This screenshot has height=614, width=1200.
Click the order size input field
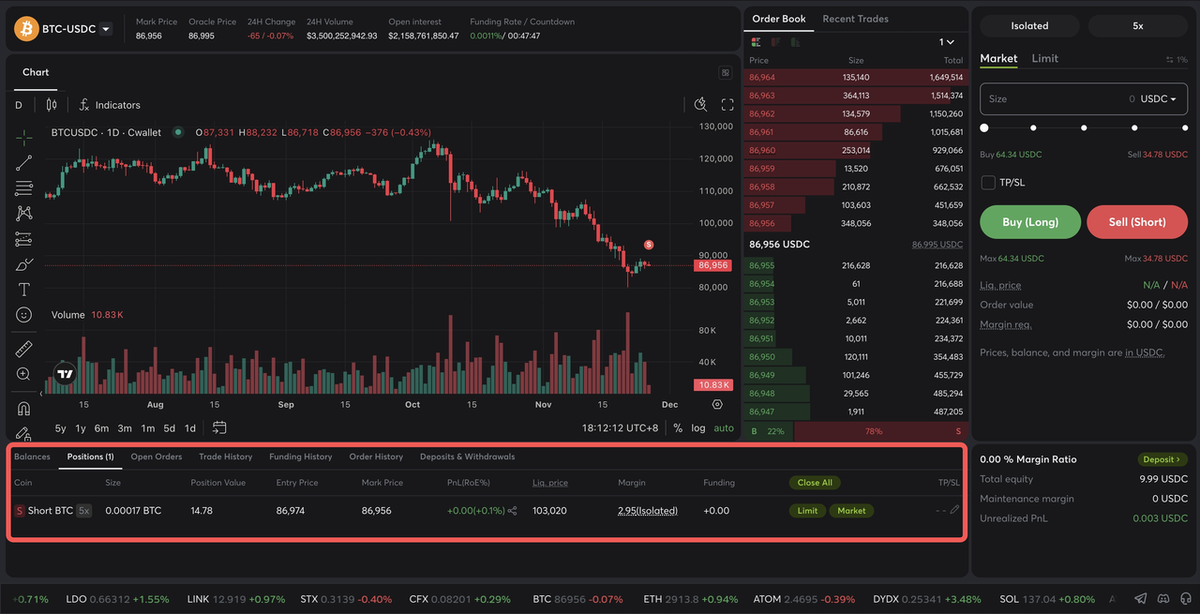1084,99
